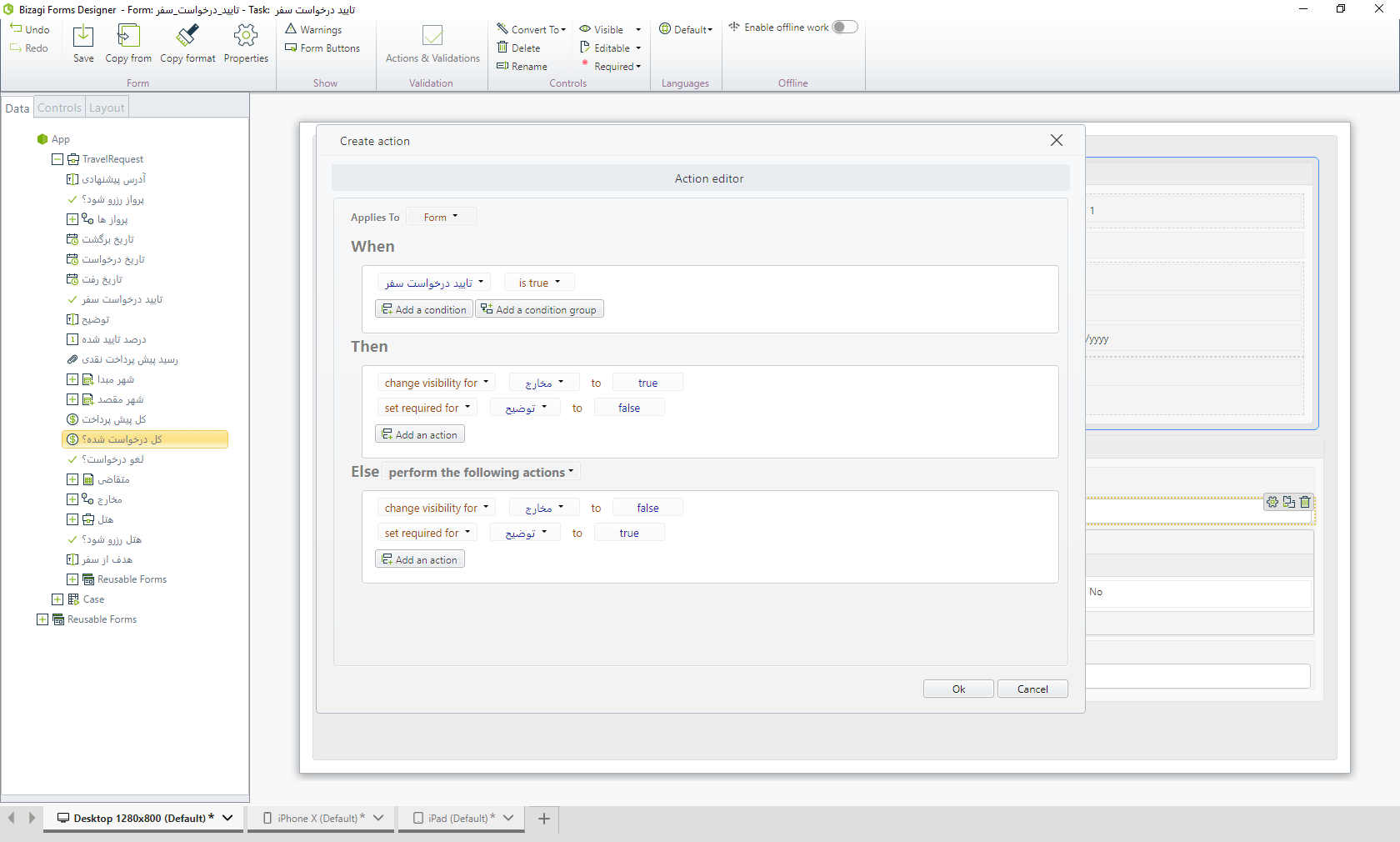Open Then 'set required for' dropdown
The width and height of the screenshot is (1400, 842).
pyautogui.click(x=427, y=408)
